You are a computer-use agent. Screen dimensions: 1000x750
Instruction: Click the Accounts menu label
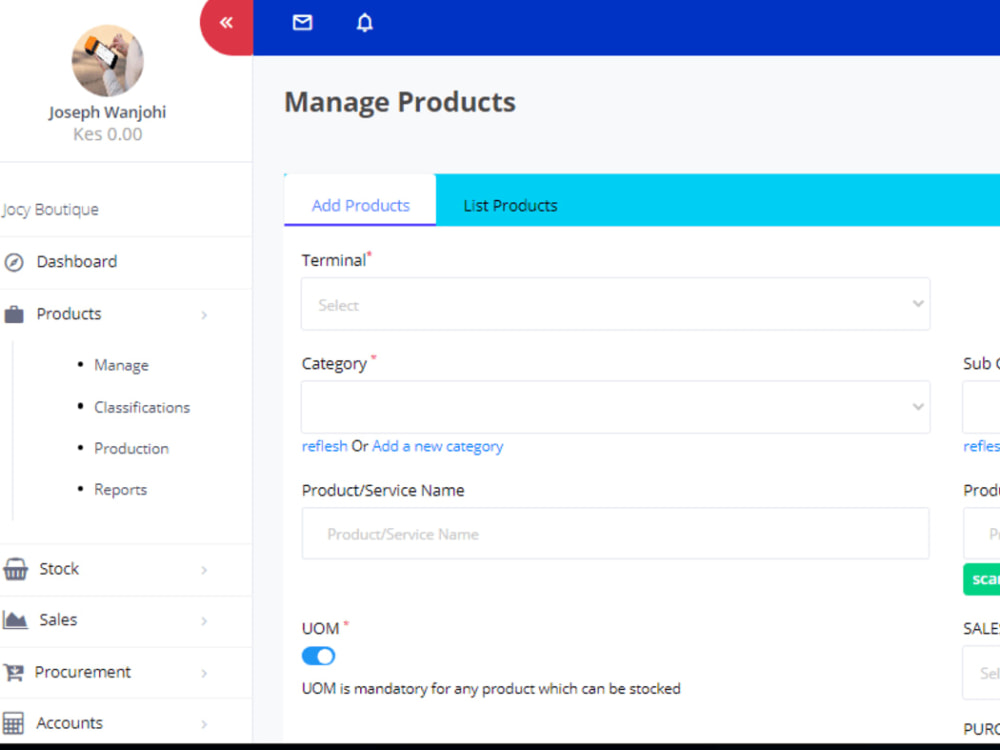point(69,723)
